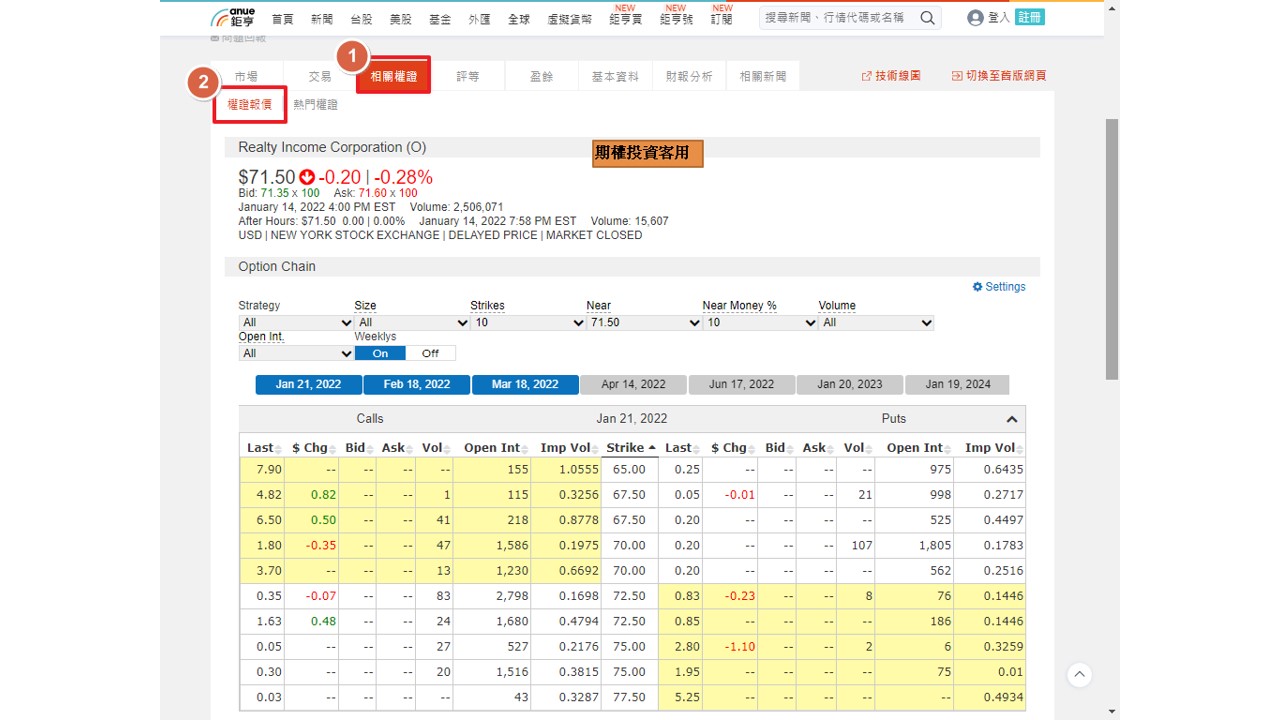
Task: Click the icon beside 切換至舊版網頁
Action: tap(957, 76)
